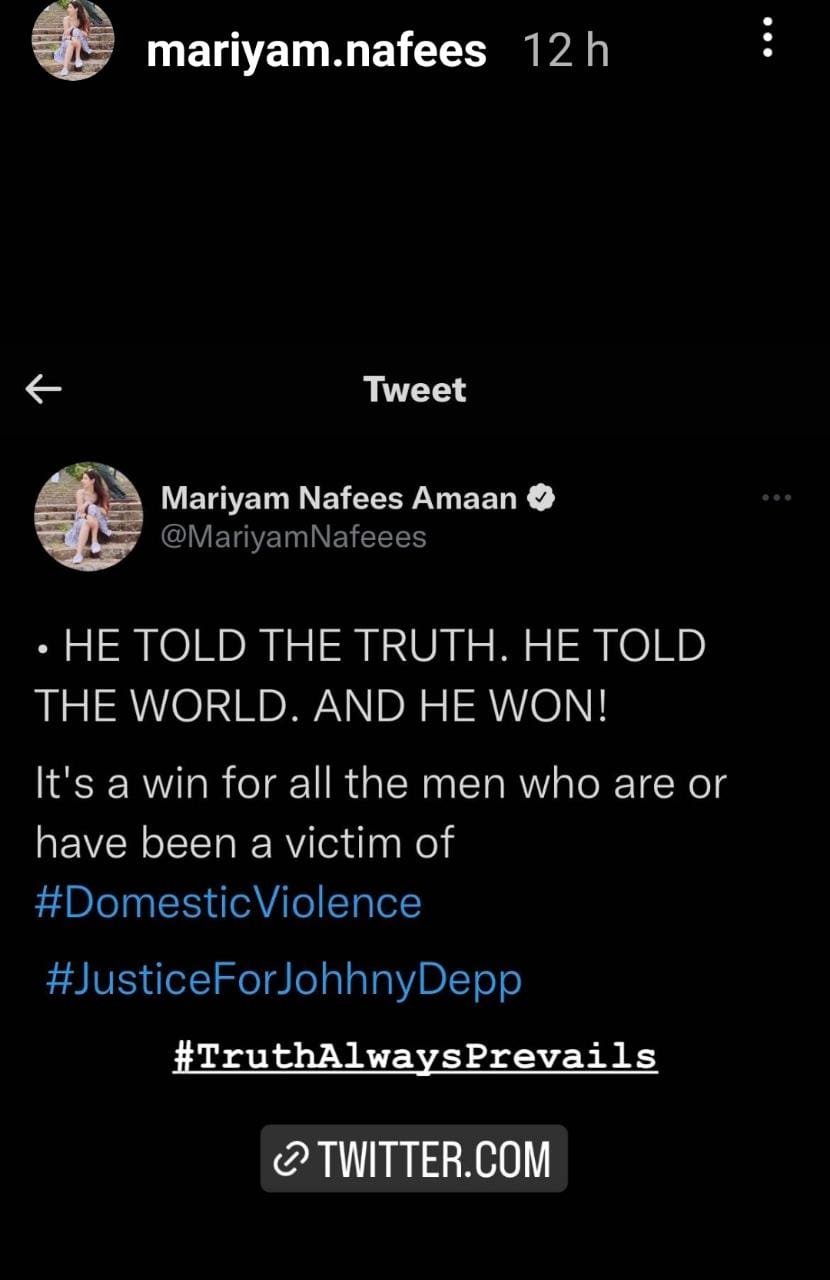Click the "12 h" story timestamp
830x1280 pixels.
[x=566, y=50]
